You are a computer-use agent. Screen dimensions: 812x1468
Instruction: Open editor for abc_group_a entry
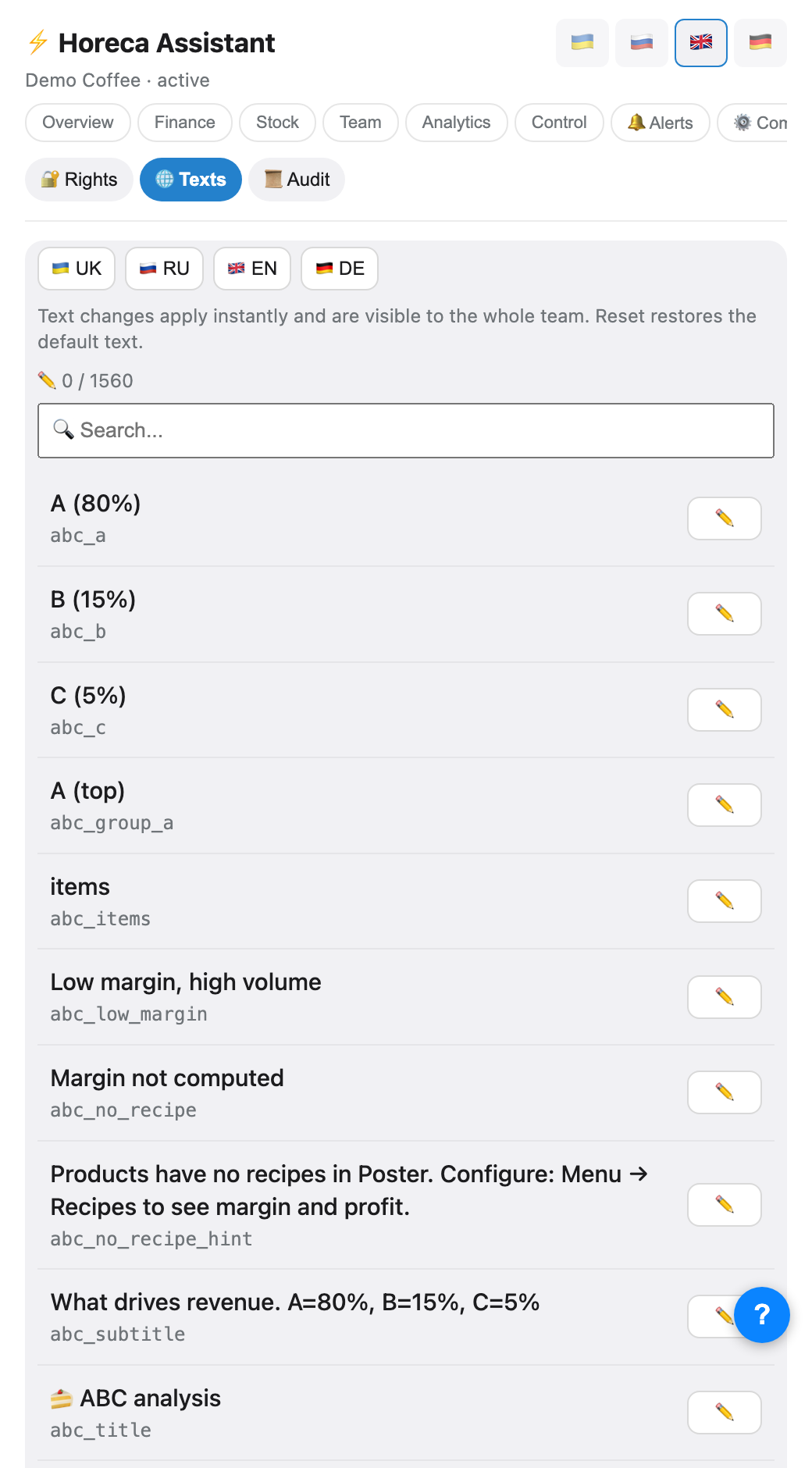coord(724,805)
